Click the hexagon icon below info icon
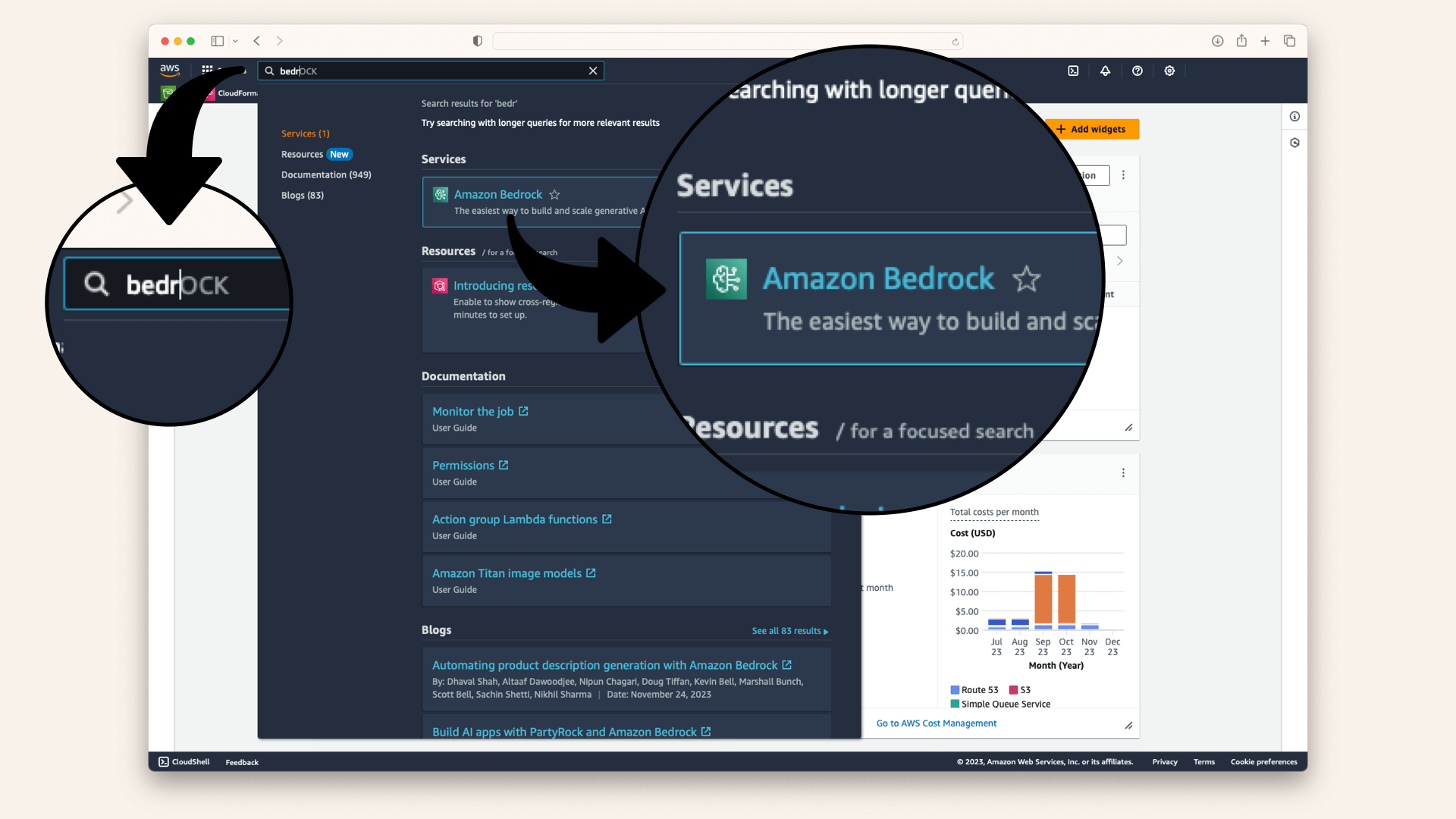 tap(1294, 143)
